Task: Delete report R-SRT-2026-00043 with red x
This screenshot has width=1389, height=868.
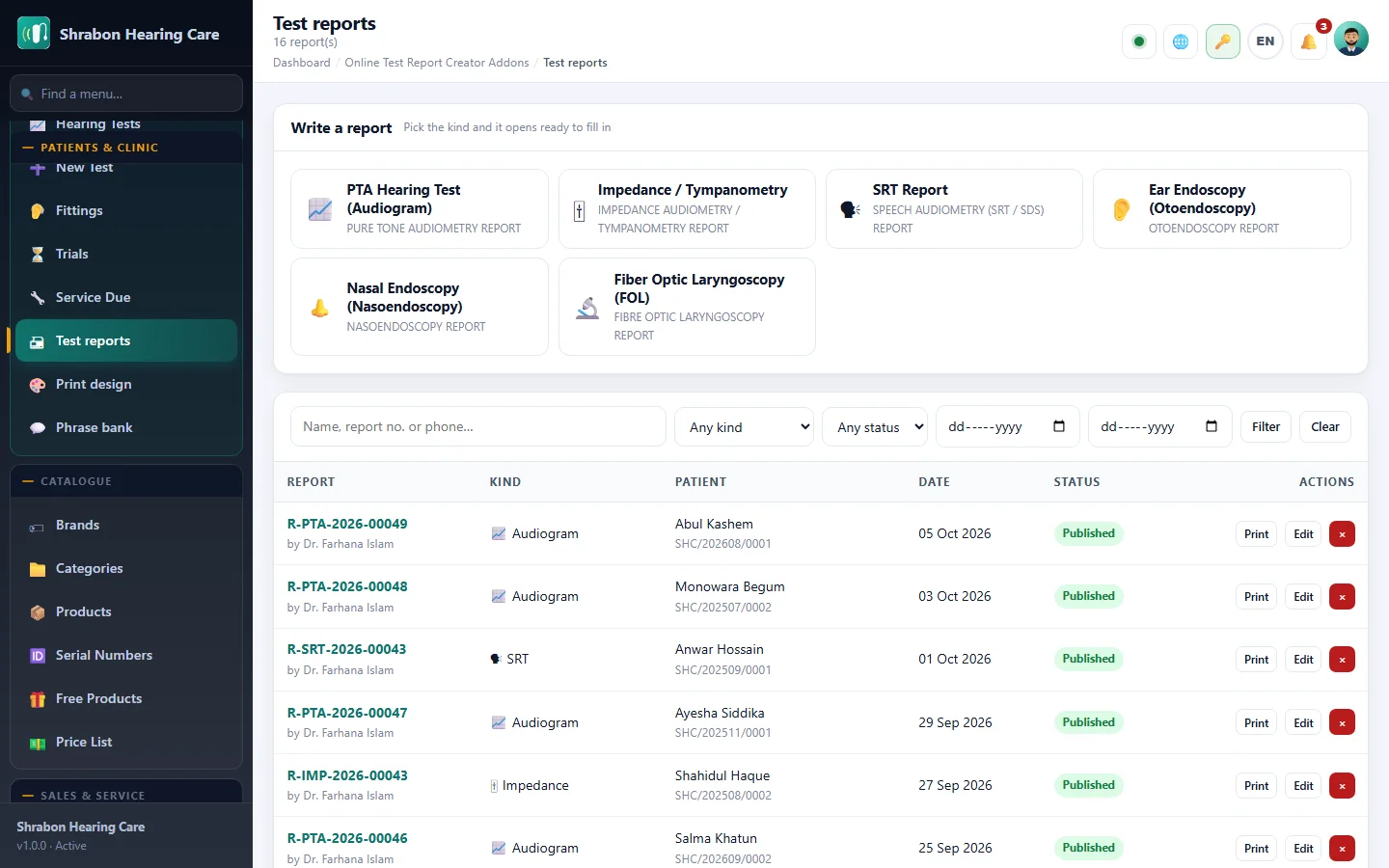Action: (x=1342, y=660)
